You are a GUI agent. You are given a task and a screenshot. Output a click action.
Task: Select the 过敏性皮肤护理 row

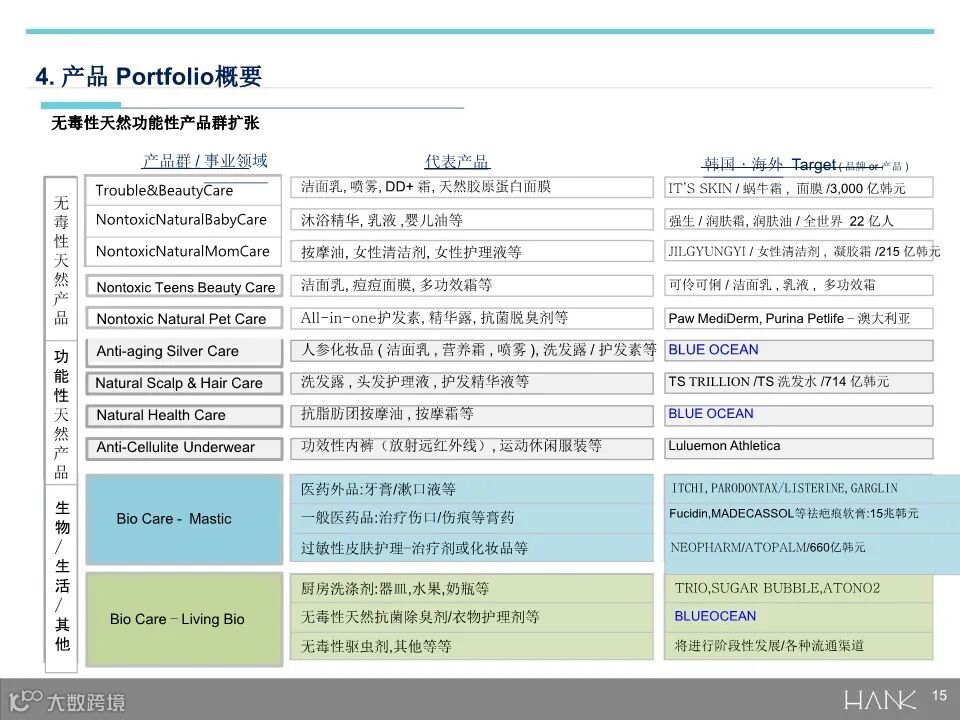tap(471, 547)
